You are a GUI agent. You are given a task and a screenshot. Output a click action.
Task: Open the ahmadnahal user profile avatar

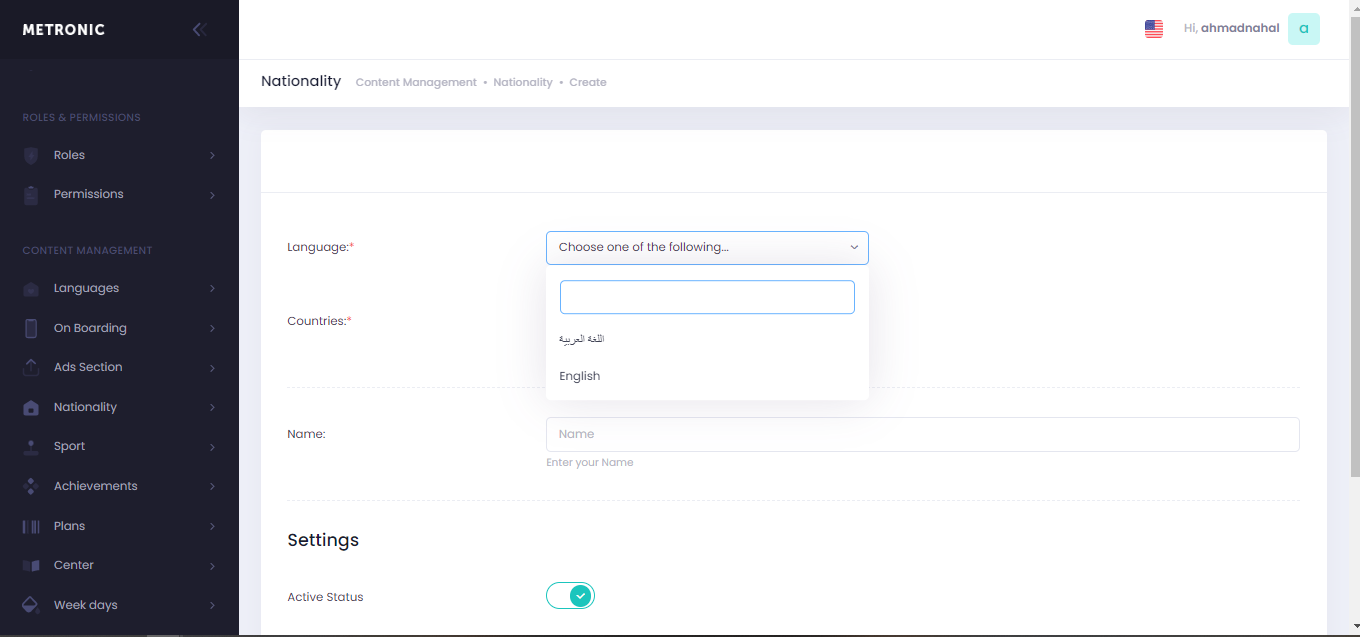click(x=1303, y=29)
